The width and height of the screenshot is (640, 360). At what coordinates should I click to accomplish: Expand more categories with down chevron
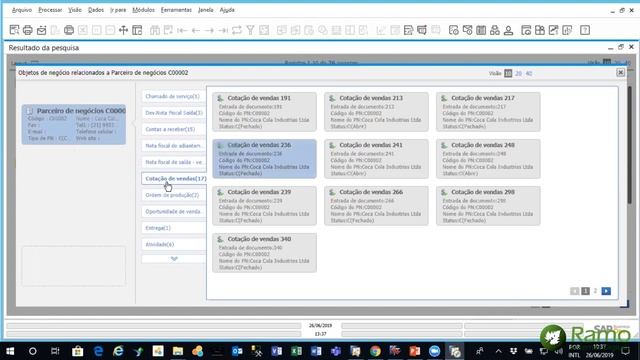[x=174, y=259]
